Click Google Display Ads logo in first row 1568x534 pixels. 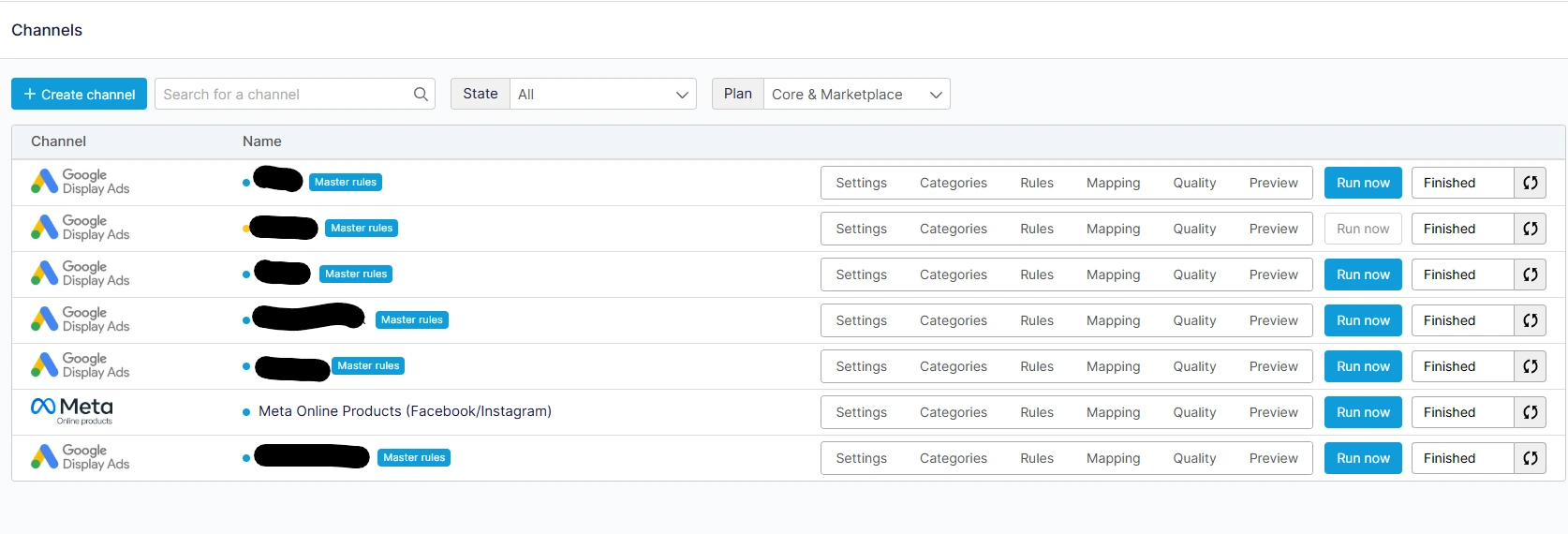coord(80,182)
